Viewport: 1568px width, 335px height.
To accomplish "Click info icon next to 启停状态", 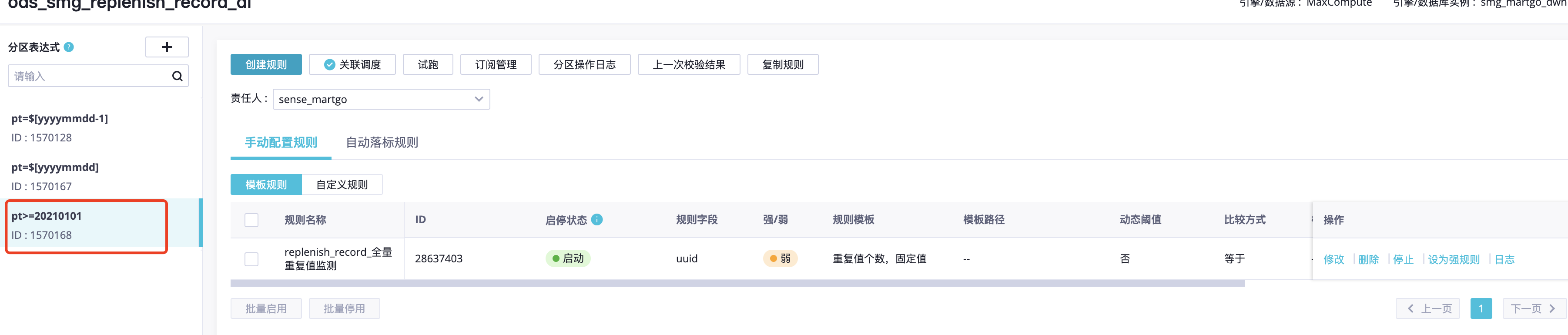I will coord(597,219).
